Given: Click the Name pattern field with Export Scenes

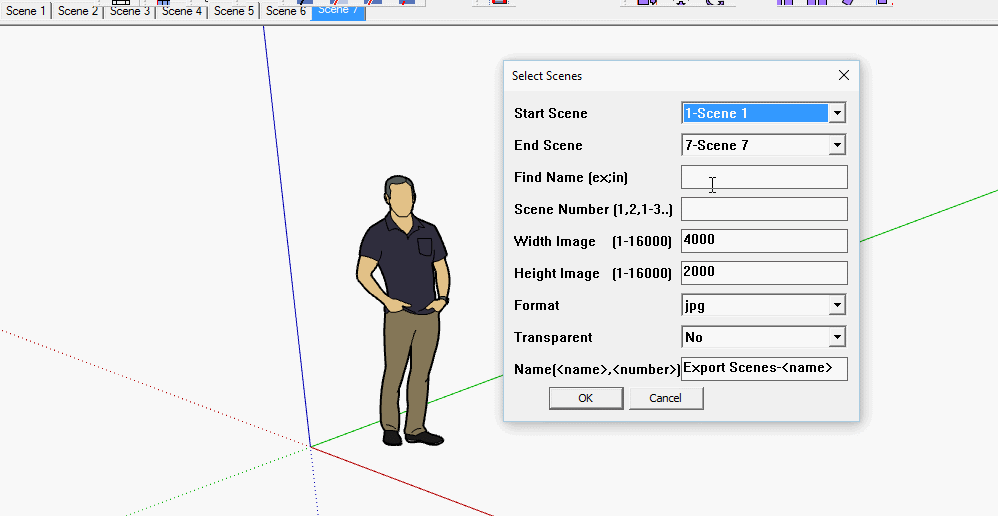Looking at the screenshot, I should pyautogui.click(x=764, y=369).
